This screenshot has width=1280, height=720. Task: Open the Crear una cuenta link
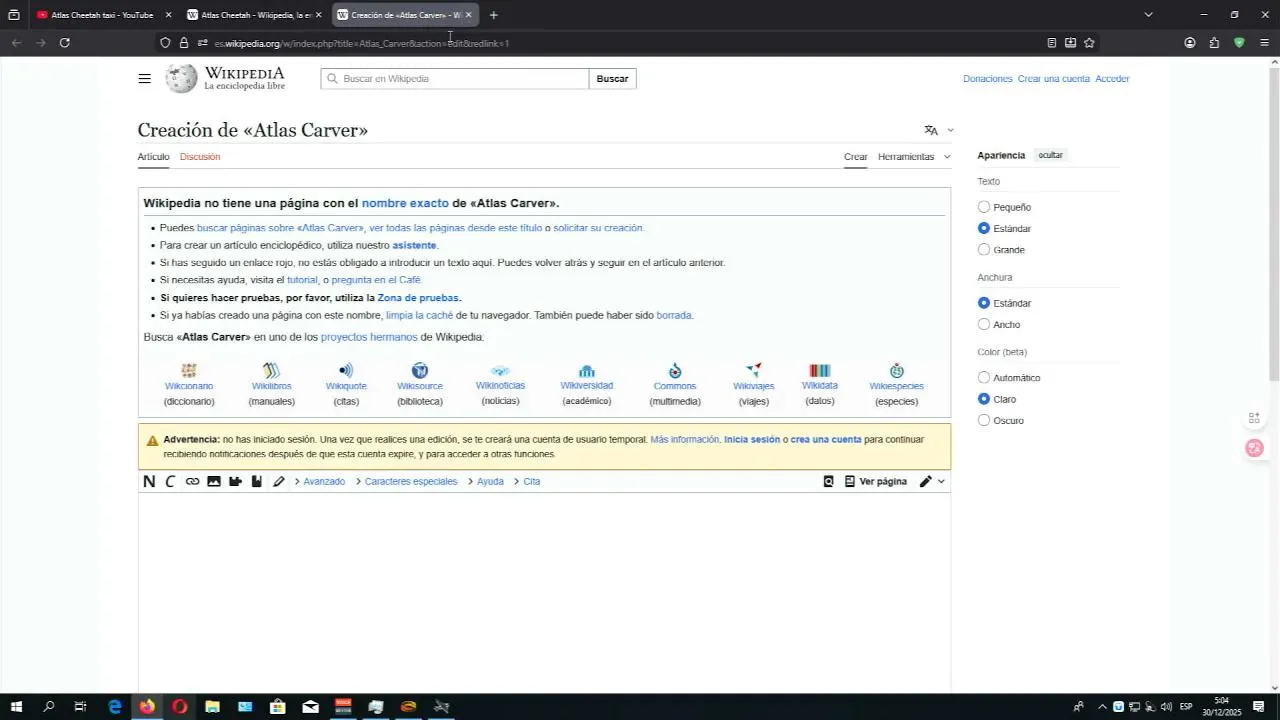[x=1054, y=79]
